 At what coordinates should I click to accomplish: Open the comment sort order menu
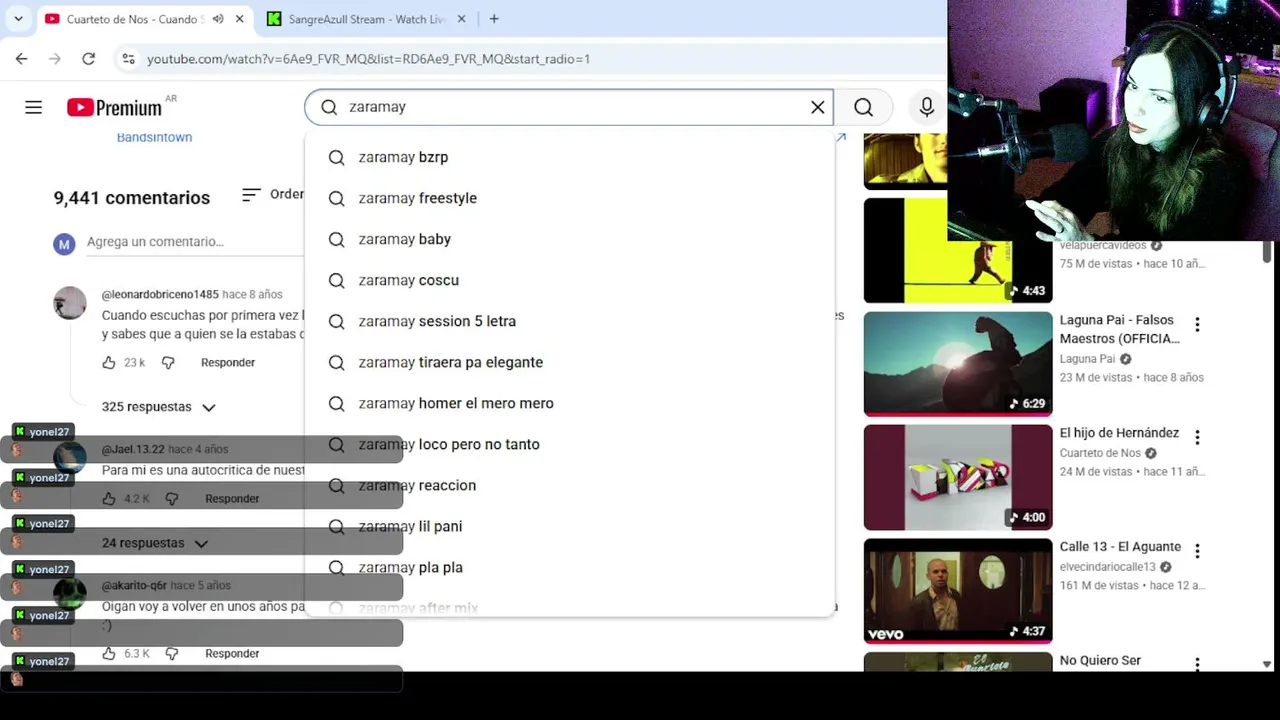point(273,194)
